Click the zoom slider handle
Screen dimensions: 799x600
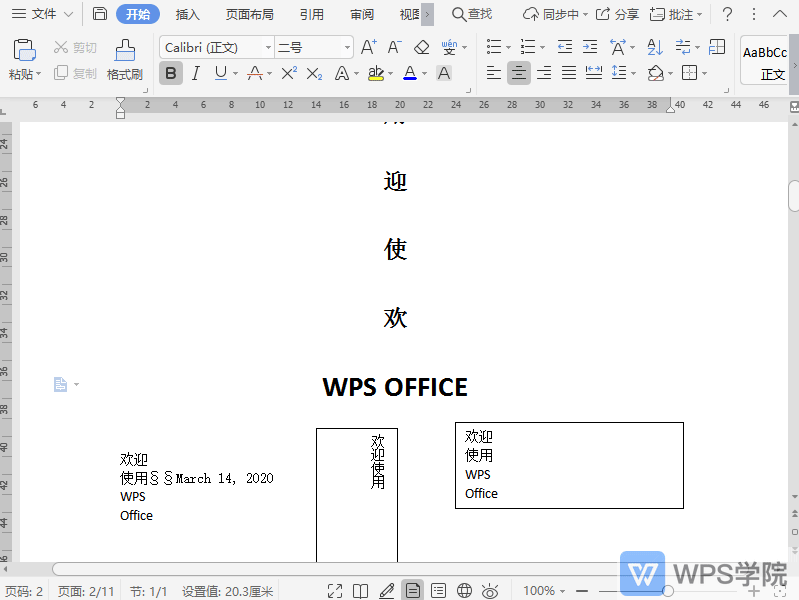click(x=668, y=591)
